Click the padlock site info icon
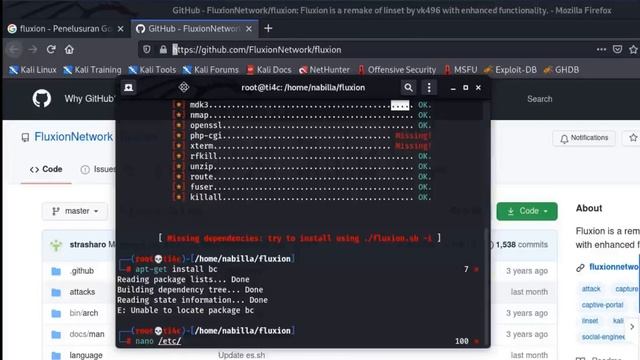 point(163,49)
